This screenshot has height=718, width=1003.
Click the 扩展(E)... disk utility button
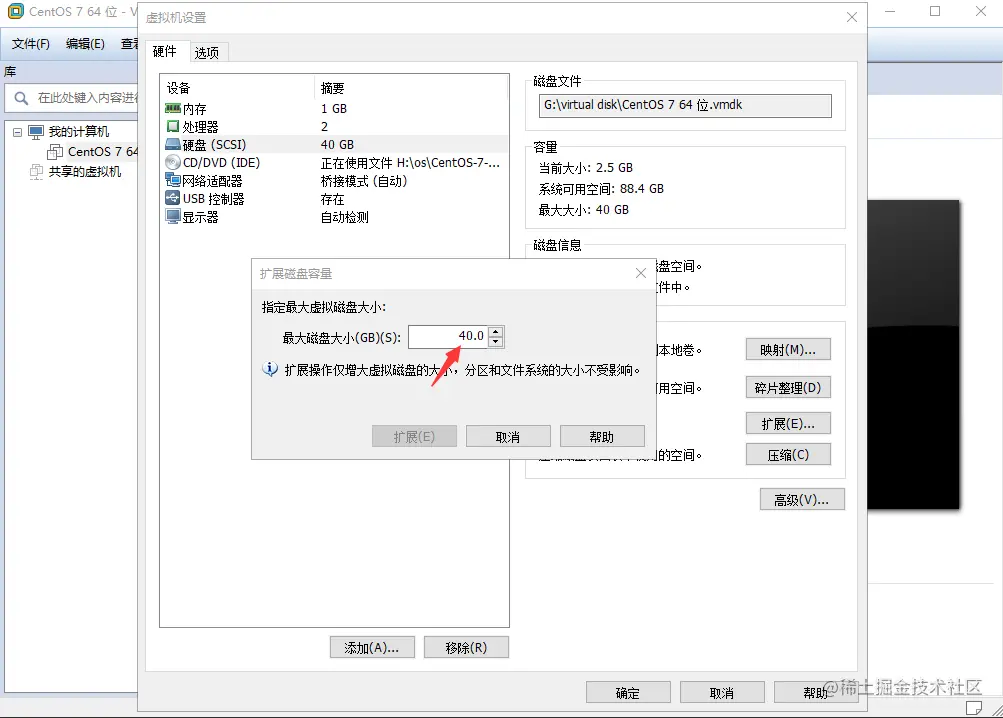(788, 424)
